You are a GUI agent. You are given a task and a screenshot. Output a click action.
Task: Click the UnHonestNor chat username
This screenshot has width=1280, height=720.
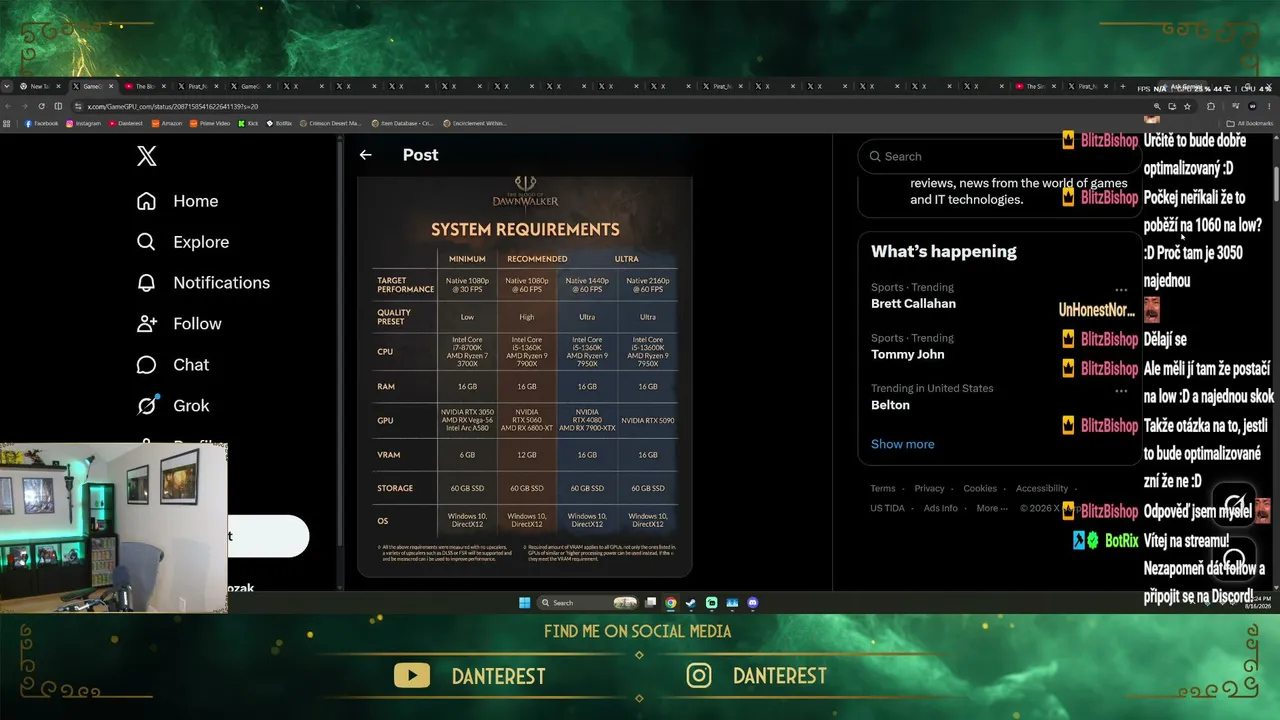[1097, 310]
